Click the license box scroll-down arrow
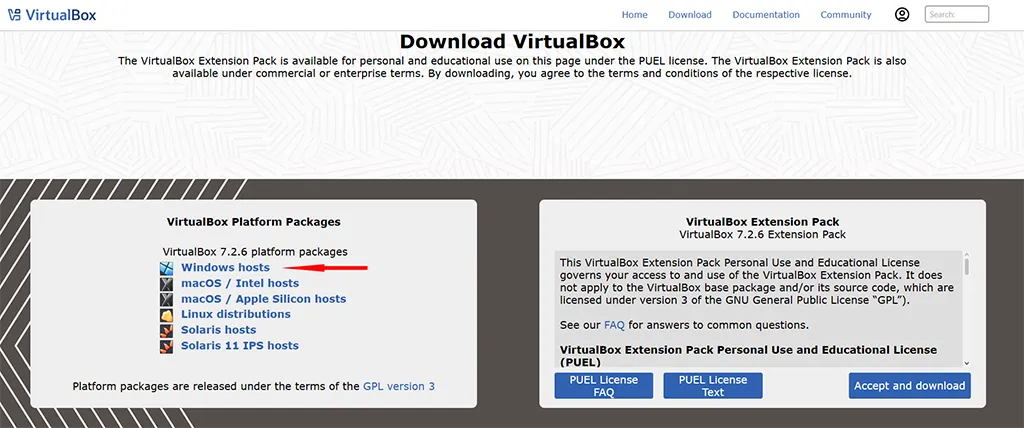The image size is (1024, 428). (967, 363)
